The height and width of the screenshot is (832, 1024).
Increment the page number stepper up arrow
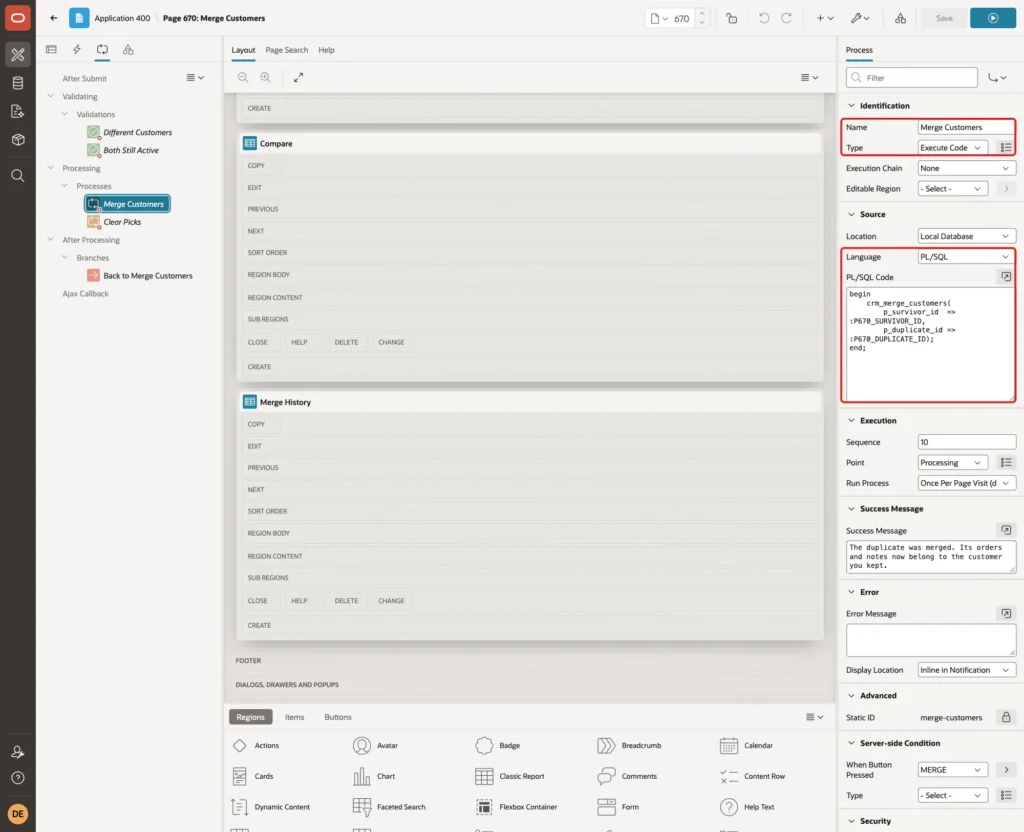pyautogui.click(x=702, y=14)
